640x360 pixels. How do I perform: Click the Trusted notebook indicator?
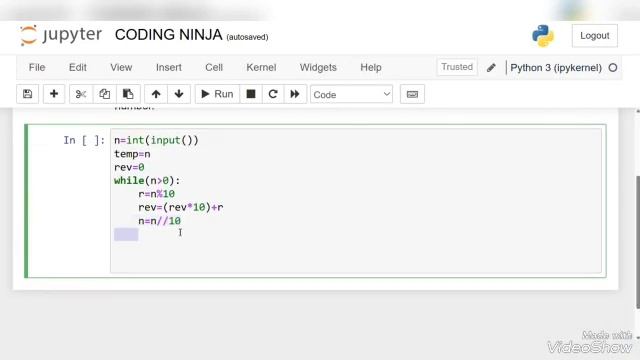pyautogui.click(x=457, y=67)
